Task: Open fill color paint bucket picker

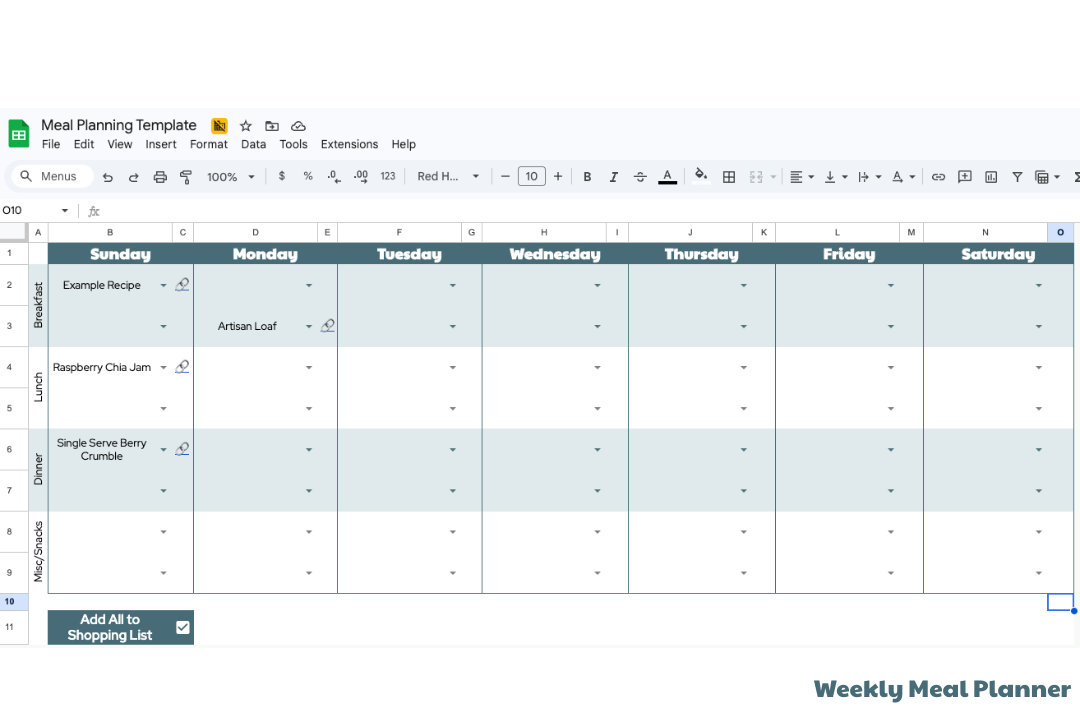Action: (701, 176)
